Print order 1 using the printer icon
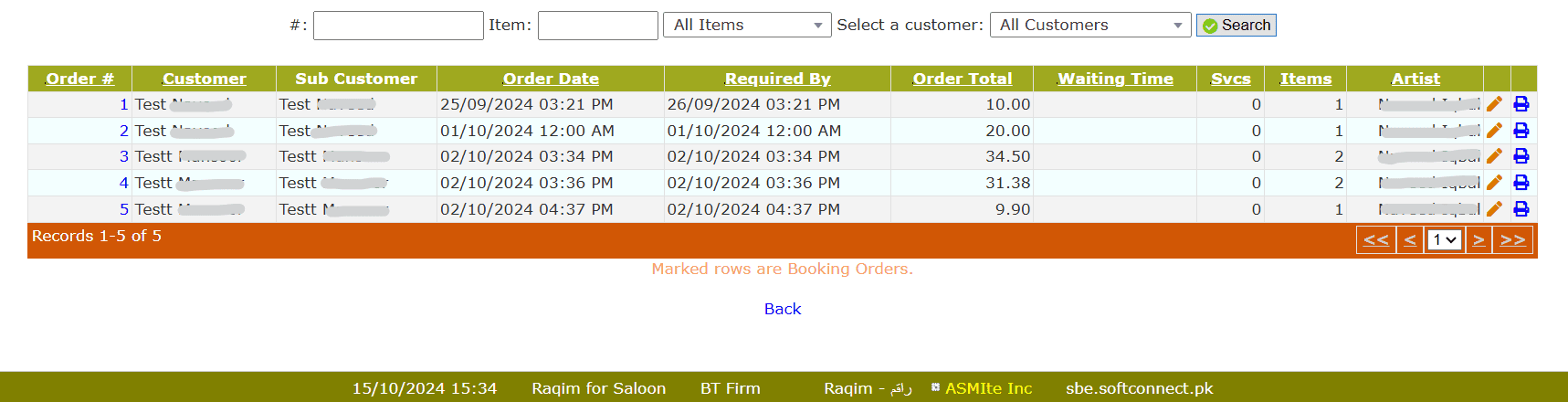The height and width of the screenshot is (402, 1568). 1521,104
